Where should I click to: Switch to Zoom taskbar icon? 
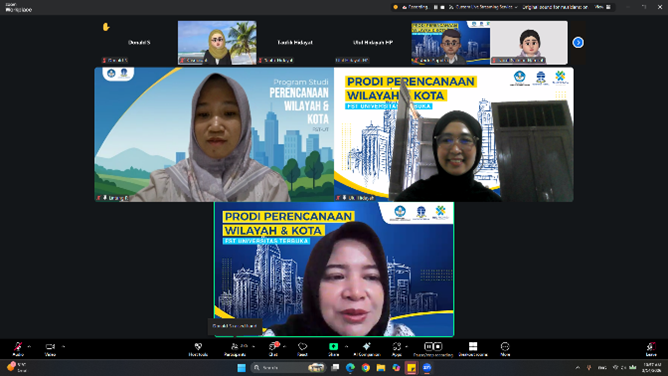(427, 367)
